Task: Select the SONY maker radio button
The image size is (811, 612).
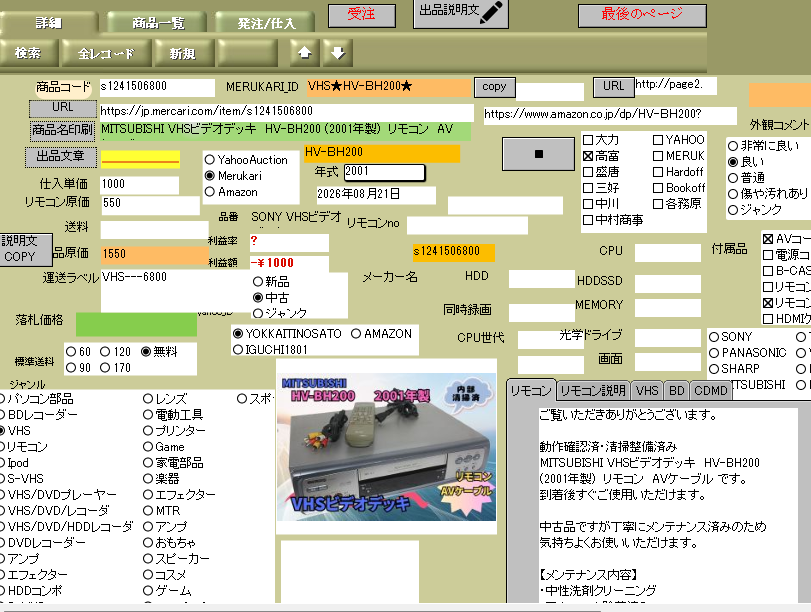Action: tap(714, 337)
